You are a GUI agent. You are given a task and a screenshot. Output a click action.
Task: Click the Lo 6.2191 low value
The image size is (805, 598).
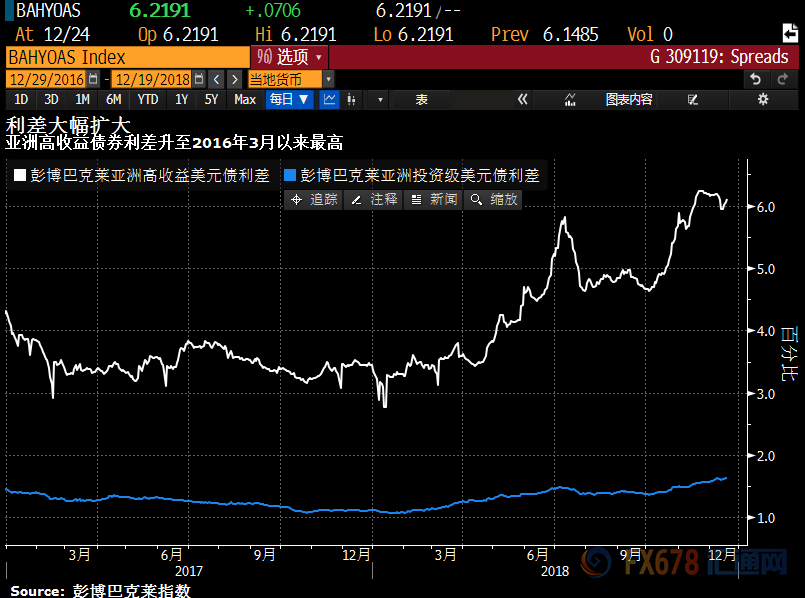414,34
